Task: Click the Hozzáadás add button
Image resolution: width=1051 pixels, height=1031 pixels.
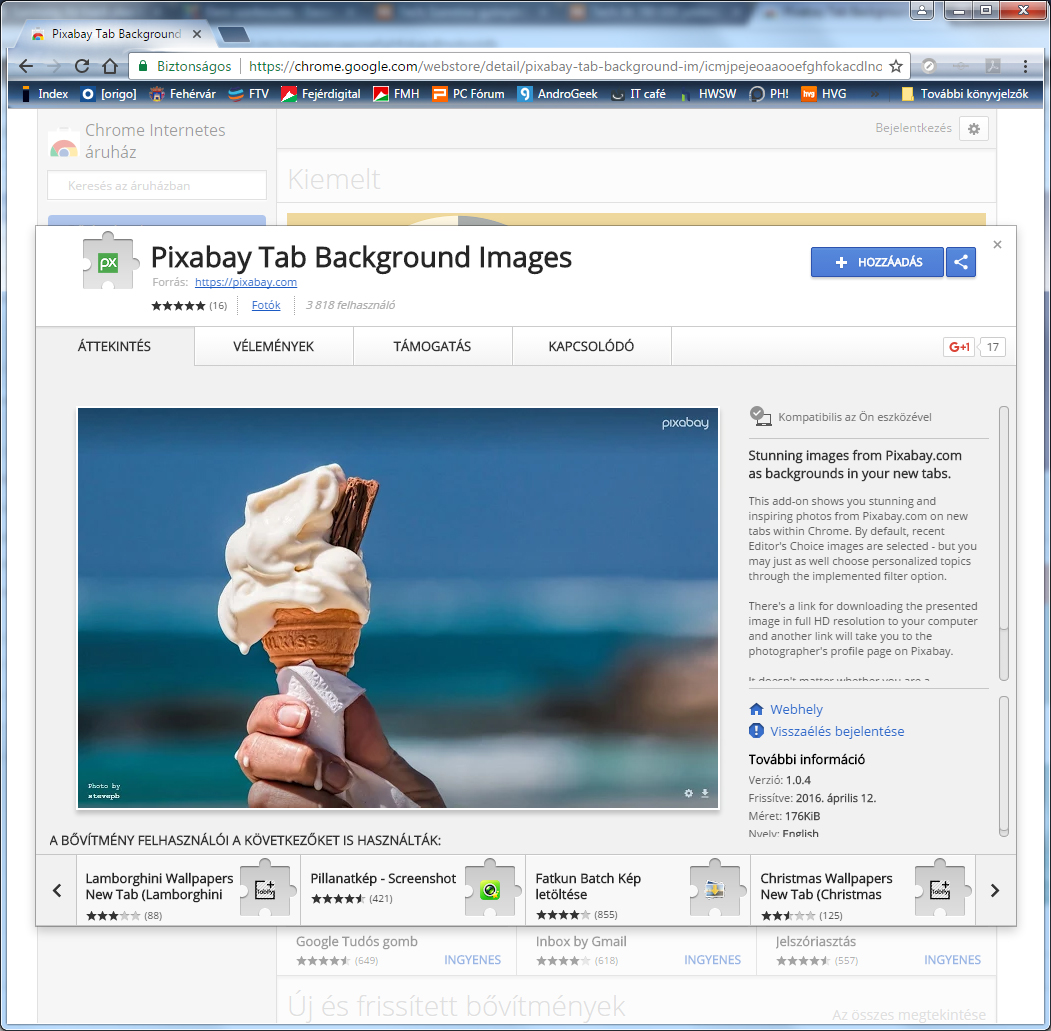Action: (877, 262)
